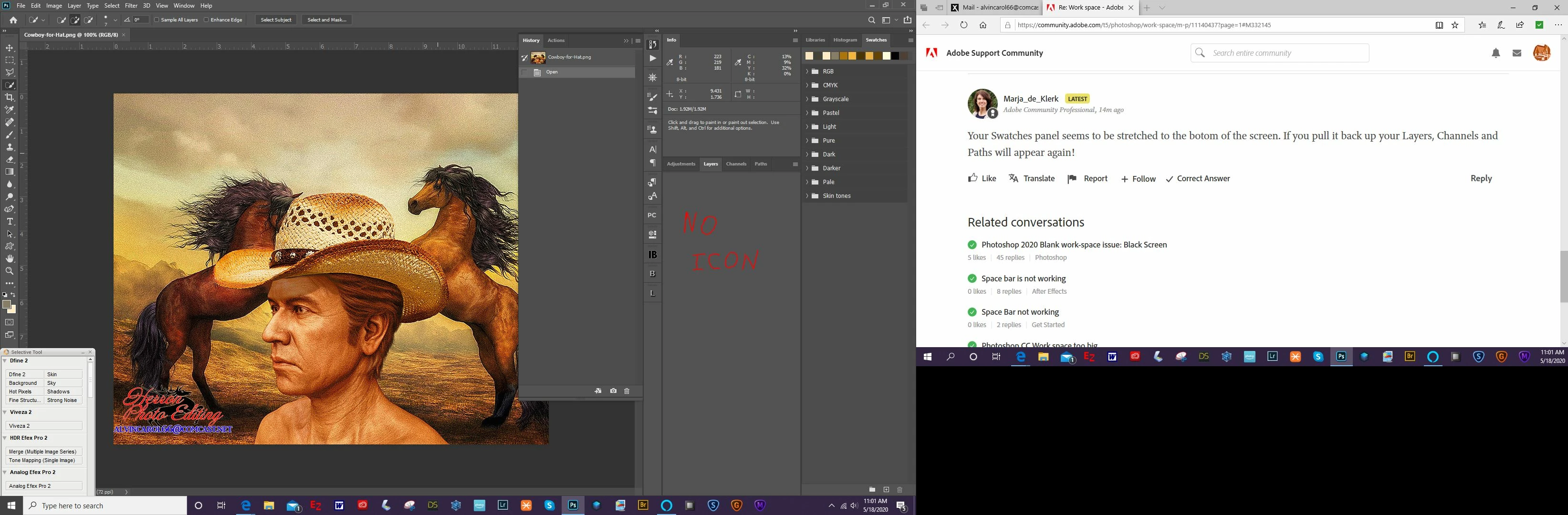Screen dimensions: 1568x515
Task: Select the Move tool
Action: (x=10, y=47)
